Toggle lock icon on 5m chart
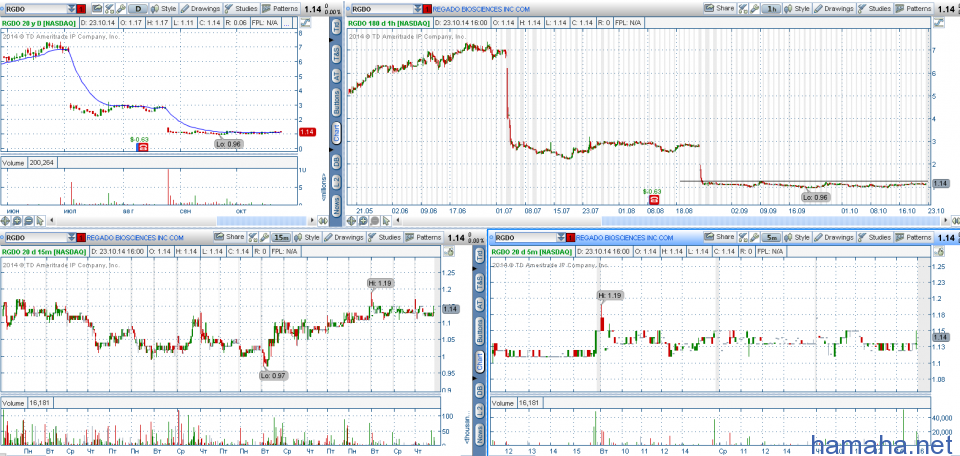The image size is (960, 456). pyautogui.click(x=939, y=252)
